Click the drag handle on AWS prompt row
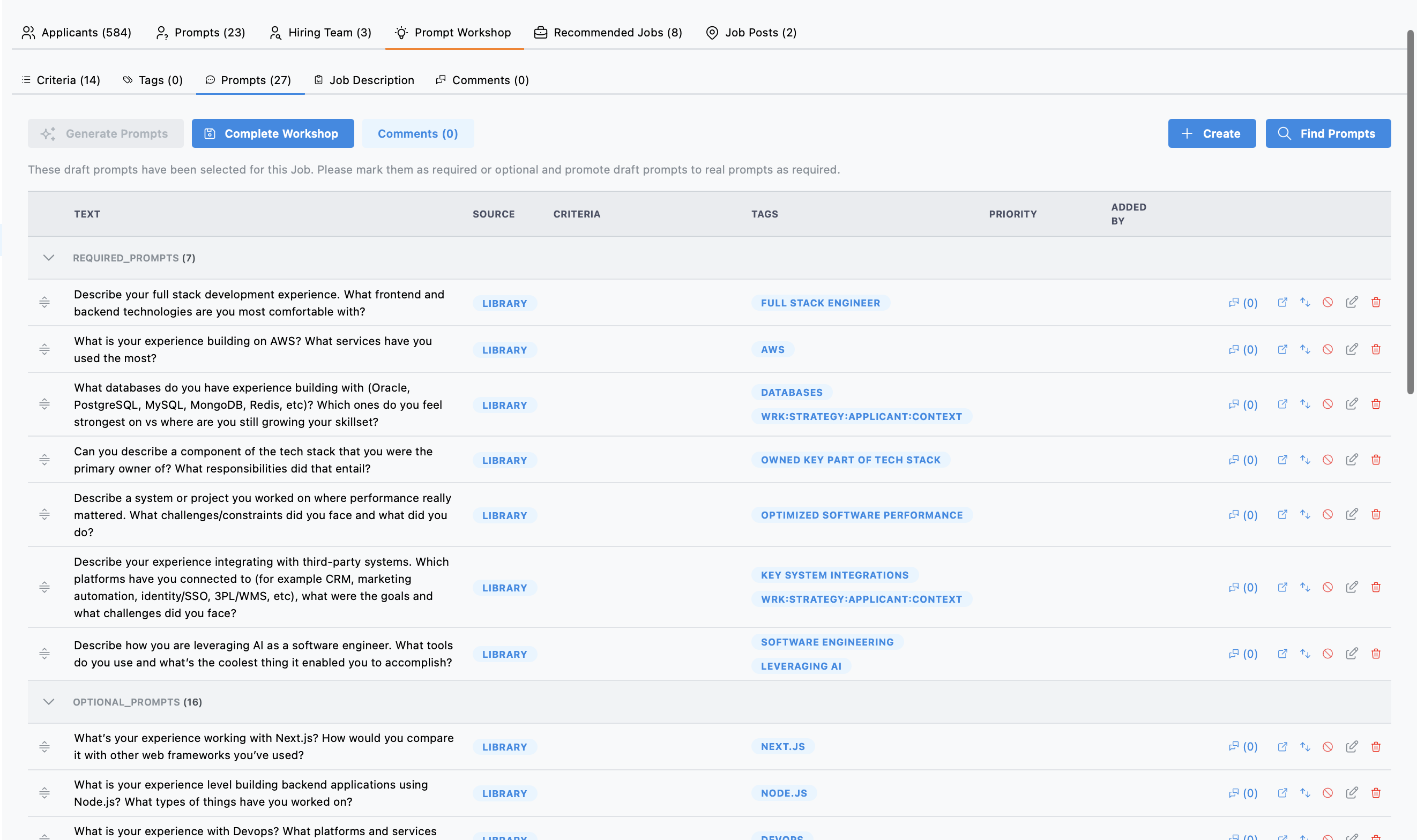Viewport: 1417px width, 840px height. coord(44,349)
